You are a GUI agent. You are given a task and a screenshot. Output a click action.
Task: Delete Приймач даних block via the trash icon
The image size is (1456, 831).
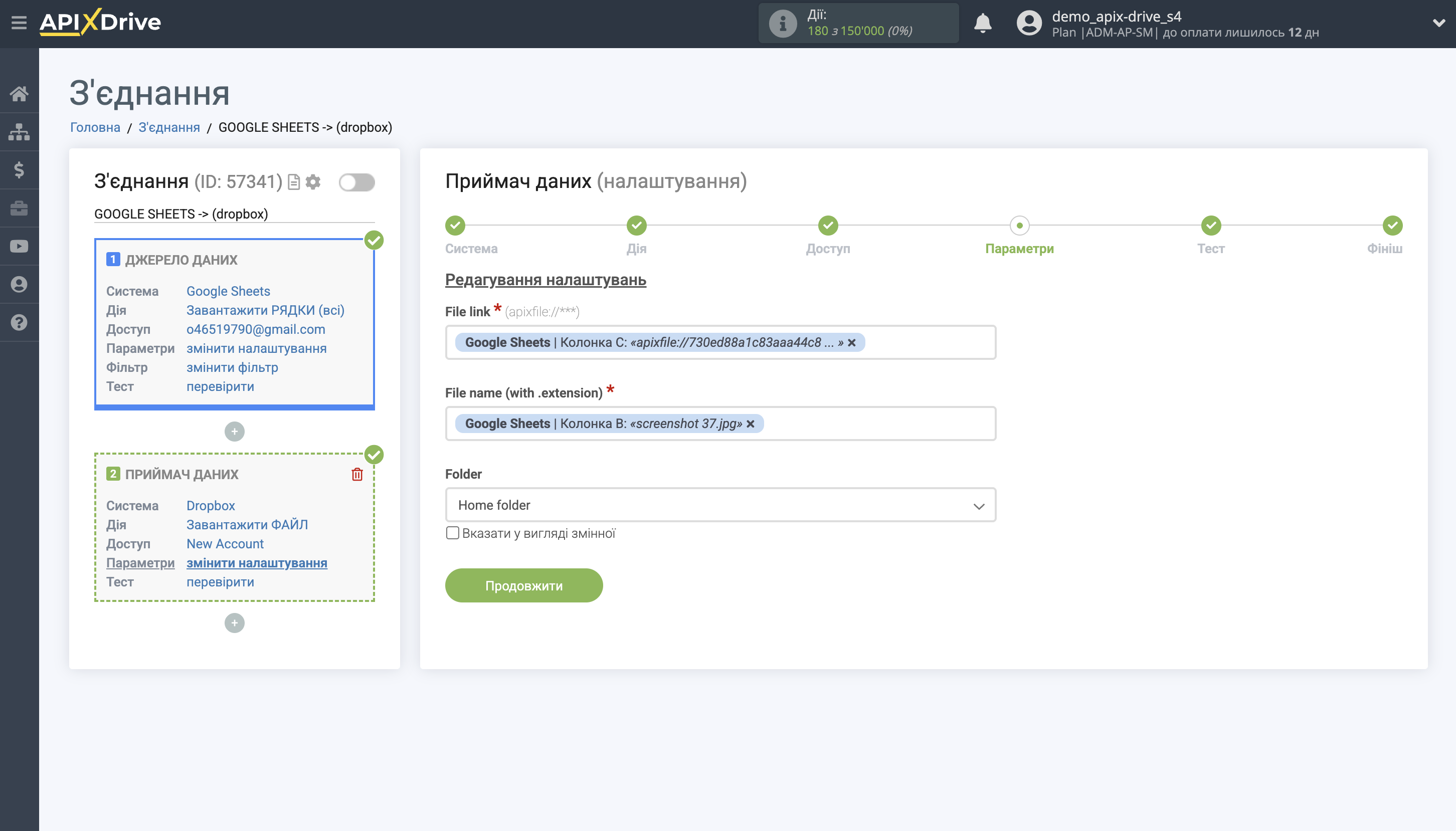[x=357, y=474]
